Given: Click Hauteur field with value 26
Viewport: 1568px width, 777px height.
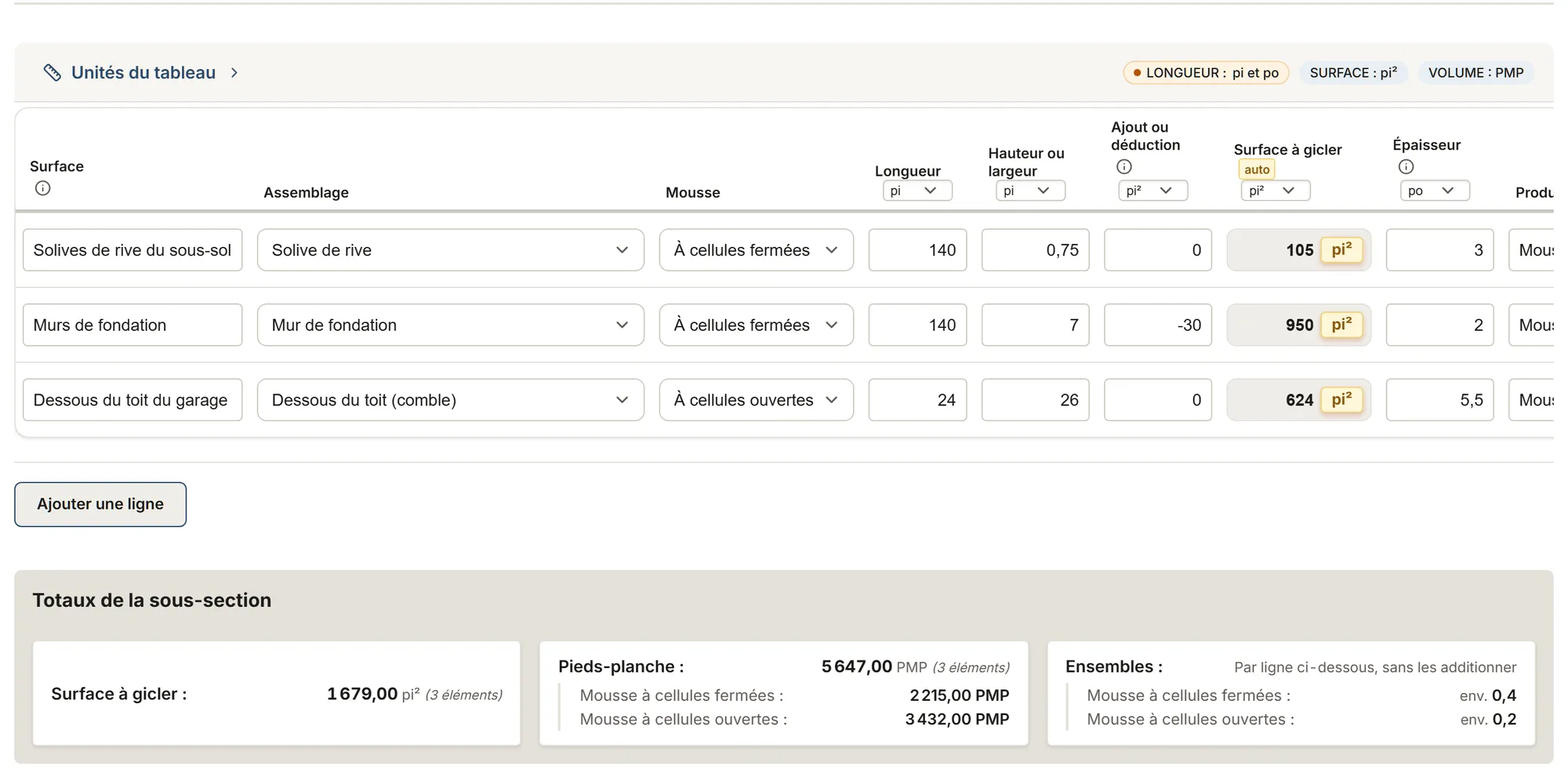Looking at the screenshot, I should [x=1035, y=400].
